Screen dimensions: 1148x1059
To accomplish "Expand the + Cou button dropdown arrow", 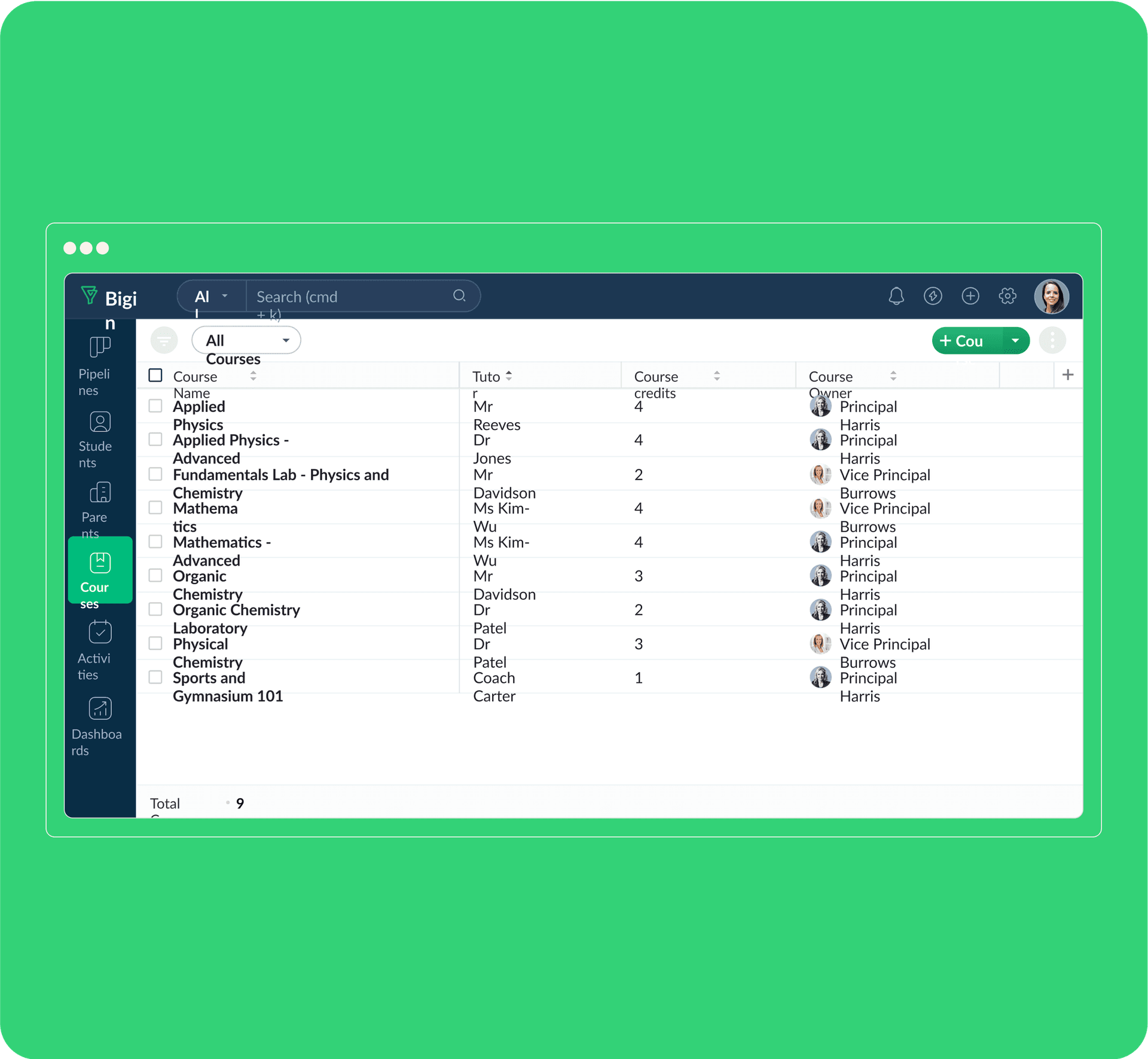I will coord(1012,340).
